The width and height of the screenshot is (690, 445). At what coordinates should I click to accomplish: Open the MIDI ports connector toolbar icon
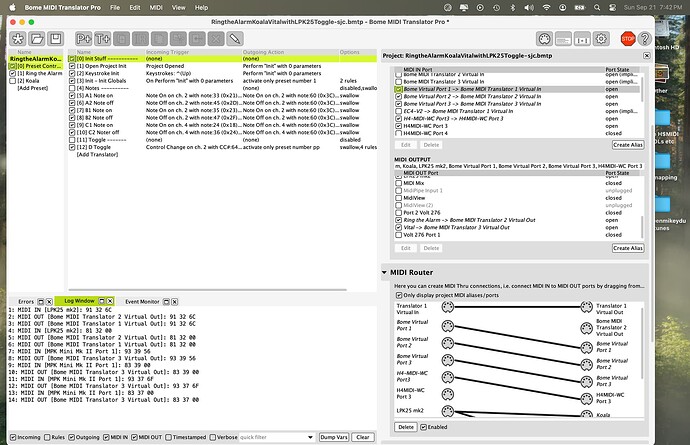544,39
